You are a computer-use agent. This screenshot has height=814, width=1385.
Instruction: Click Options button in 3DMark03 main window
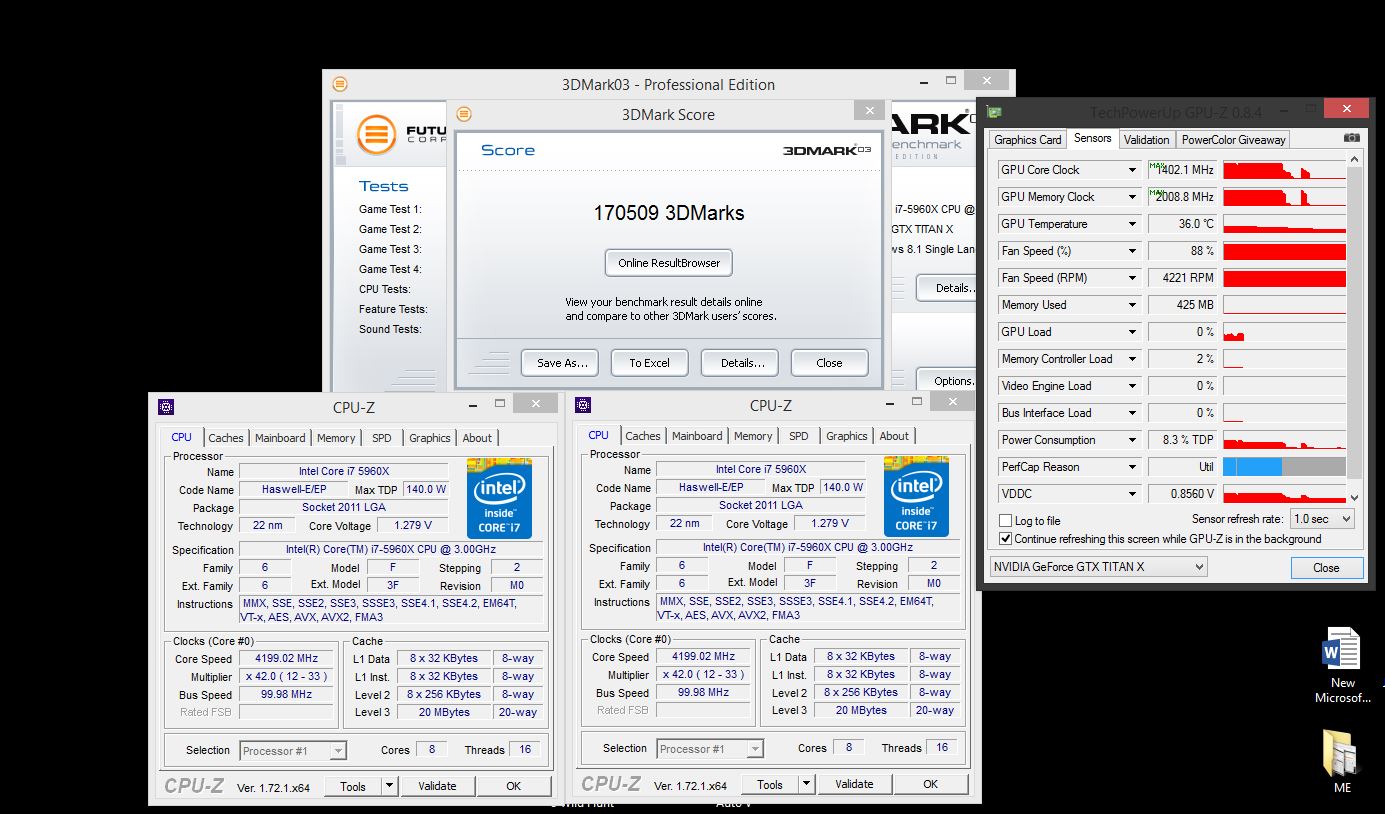[x=948, y=380]
